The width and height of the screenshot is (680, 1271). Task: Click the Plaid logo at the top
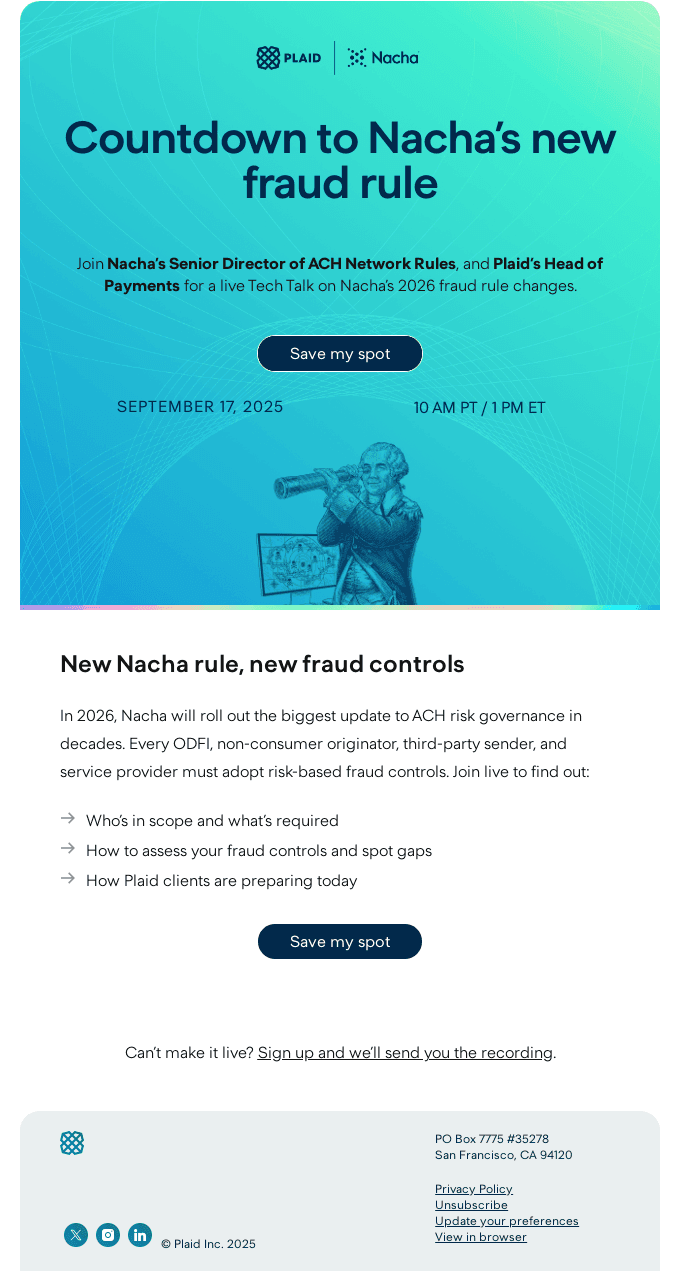click(290, 57)
